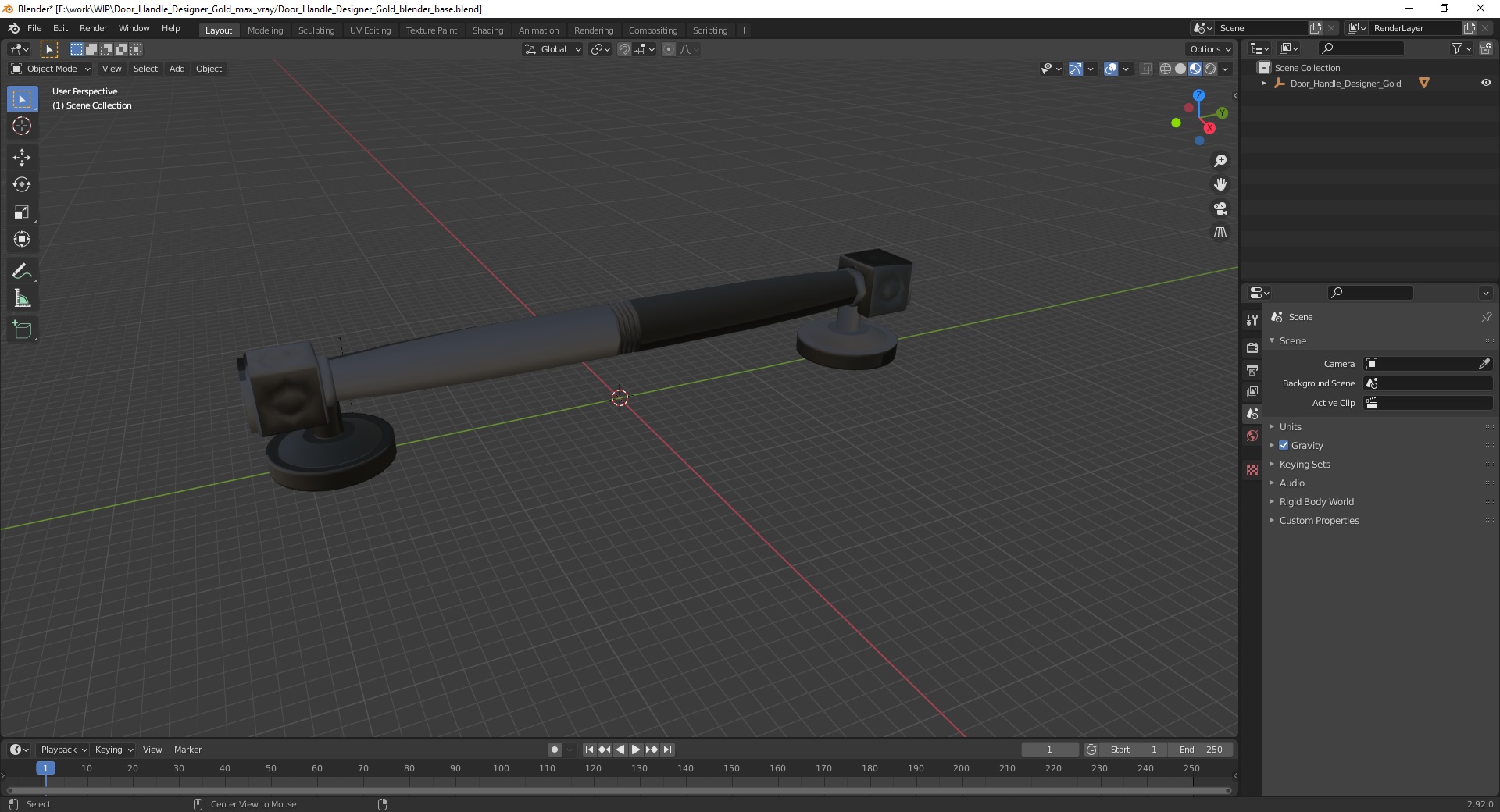Screen dimensions: 1500x812
Task: Toggle X-ray mode in viewport header
Action: (x=1146, y=69)
